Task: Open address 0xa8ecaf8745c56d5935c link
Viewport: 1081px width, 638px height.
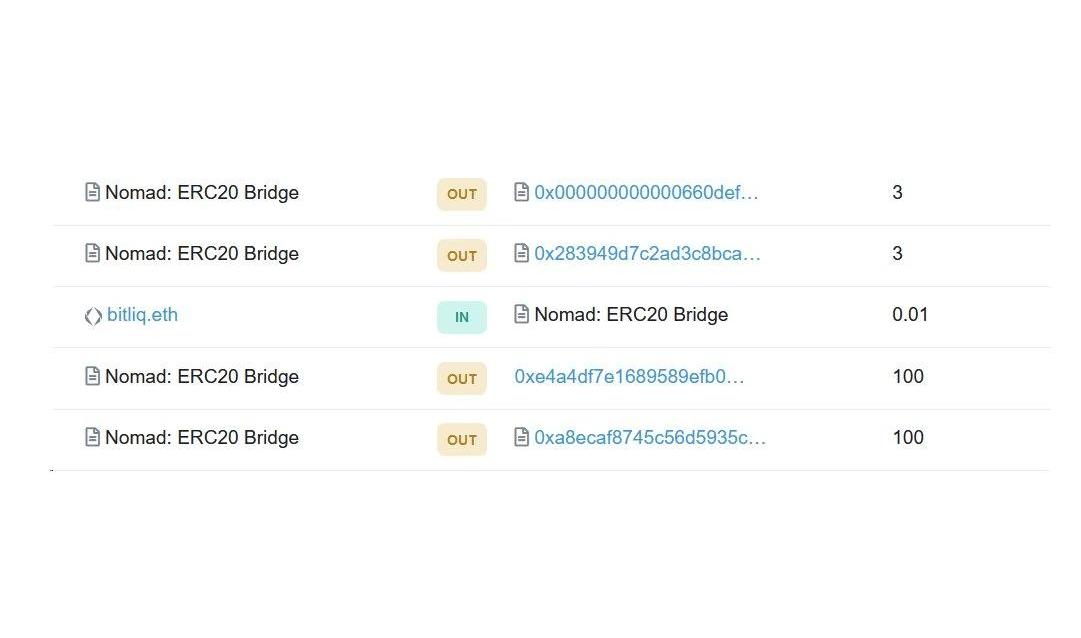Action: click(x=650, y=437)
